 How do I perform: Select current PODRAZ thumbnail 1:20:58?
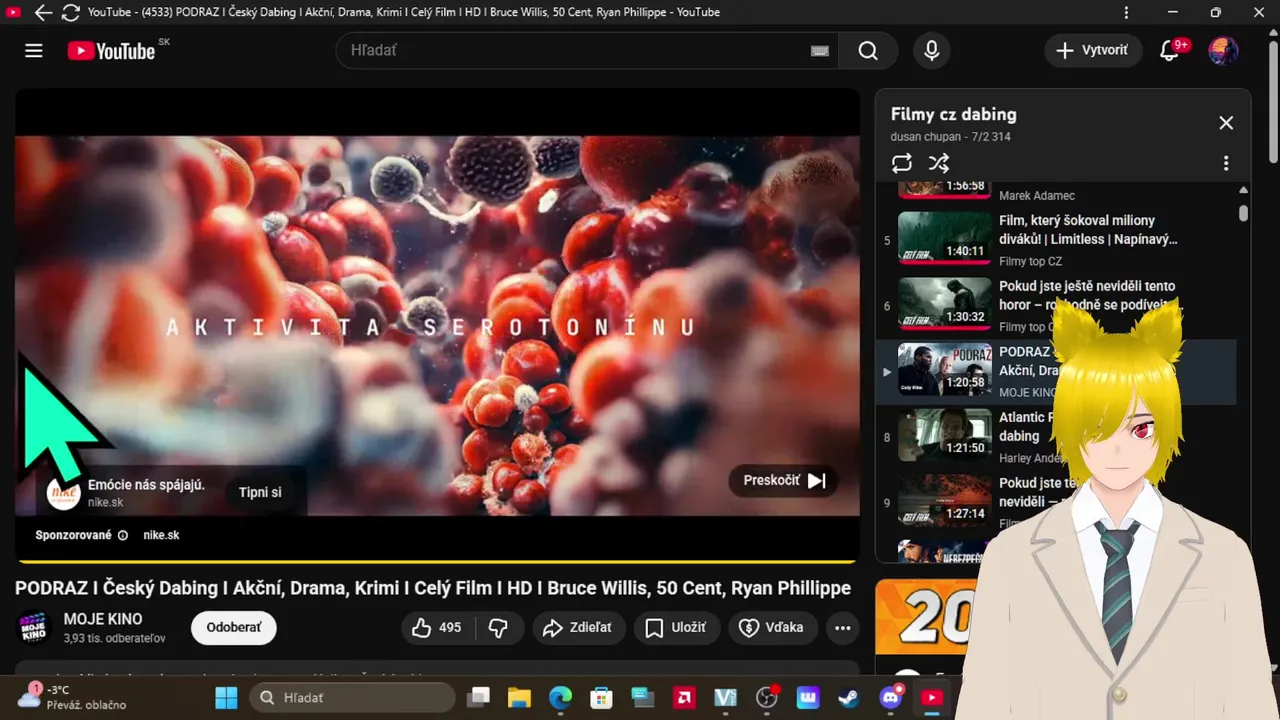tap(944, 369)
